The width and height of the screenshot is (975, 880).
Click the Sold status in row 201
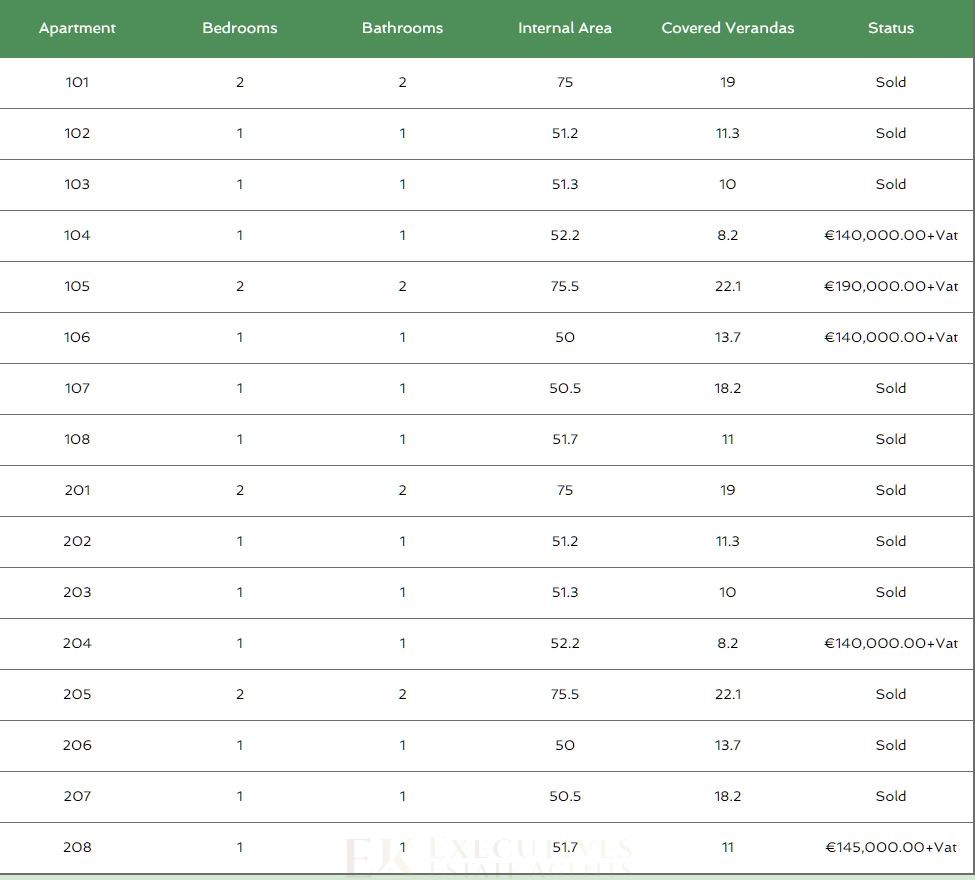pyautogui.click(x=890, y=490)
